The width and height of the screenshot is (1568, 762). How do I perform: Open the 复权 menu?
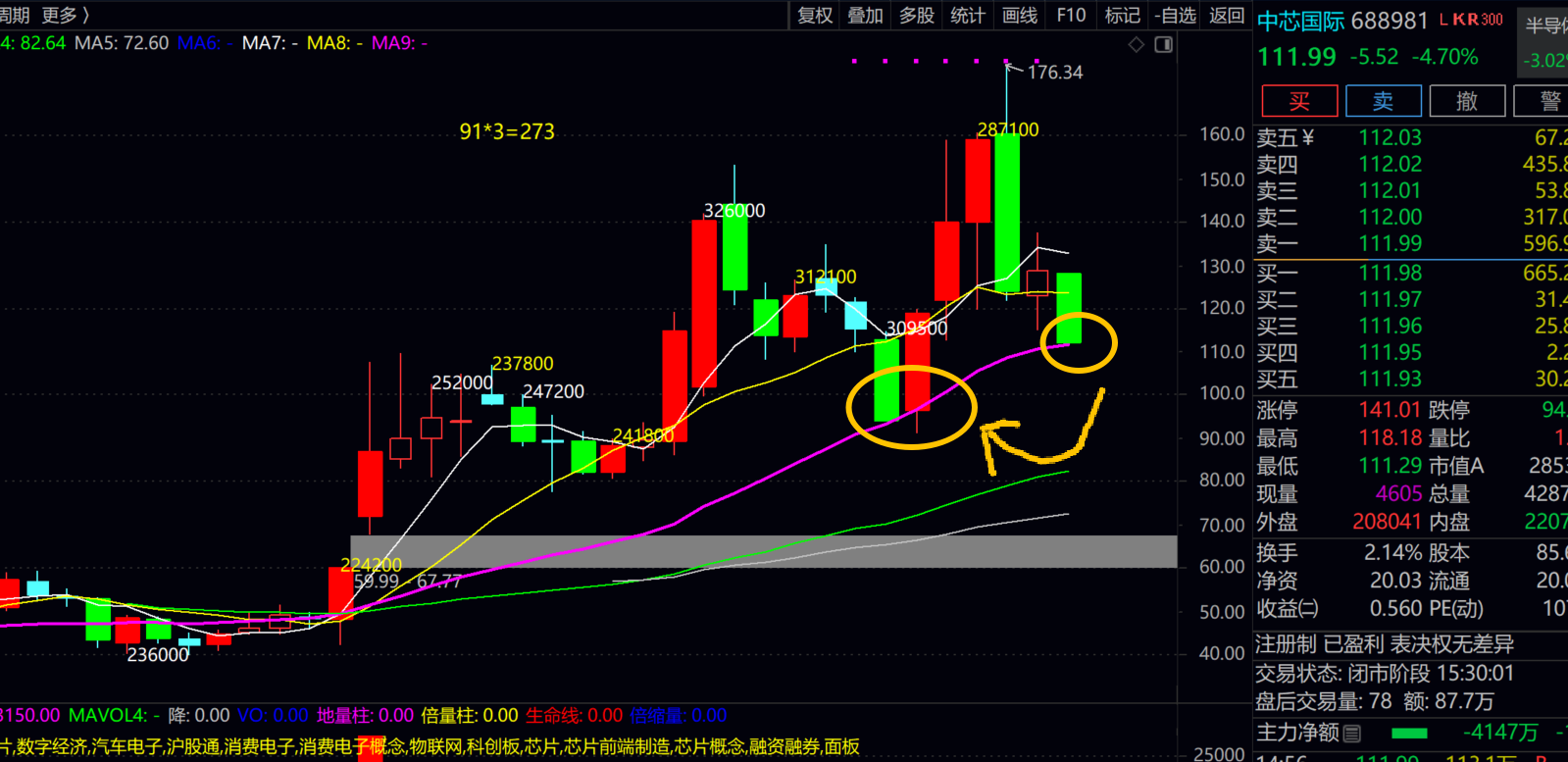coord(815,16)
